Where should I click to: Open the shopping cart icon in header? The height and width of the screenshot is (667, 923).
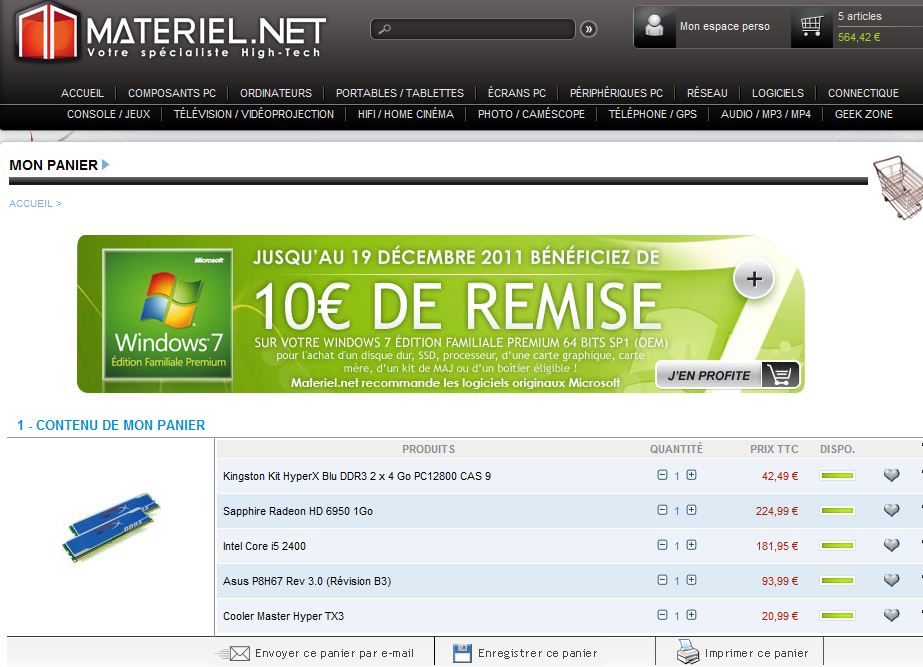(x=811, y=27)
